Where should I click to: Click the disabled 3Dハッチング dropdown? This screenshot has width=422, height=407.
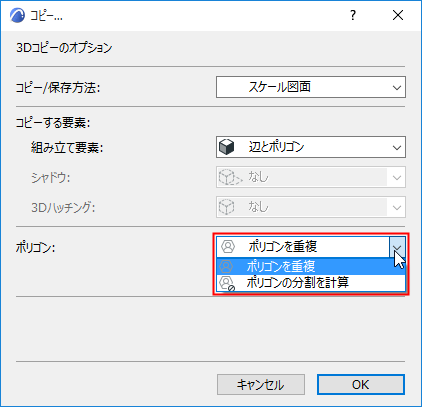tap(311, 207)
